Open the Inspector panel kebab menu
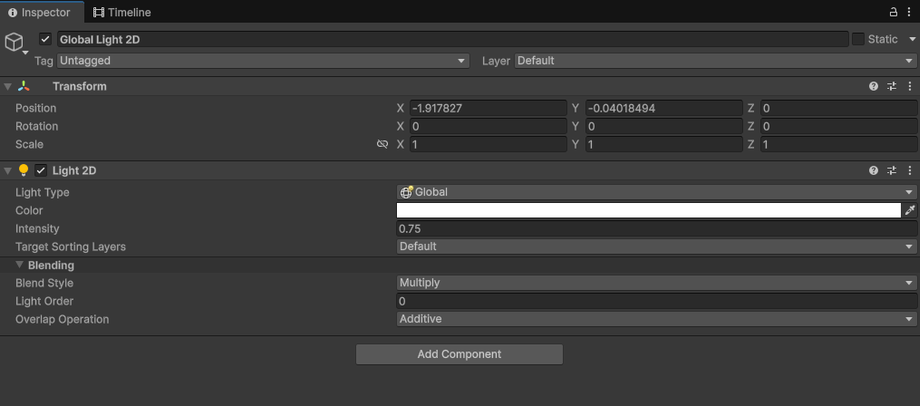920x406 pixels. pos(910,12)
